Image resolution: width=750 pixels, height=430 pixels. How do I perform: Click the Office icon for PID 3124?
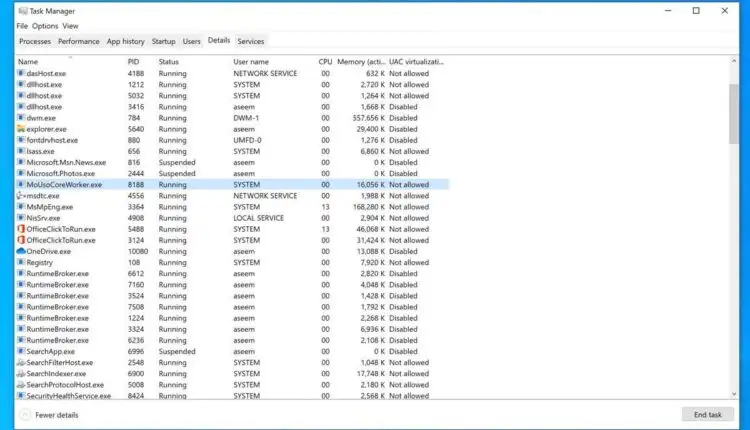click(21, 240)
